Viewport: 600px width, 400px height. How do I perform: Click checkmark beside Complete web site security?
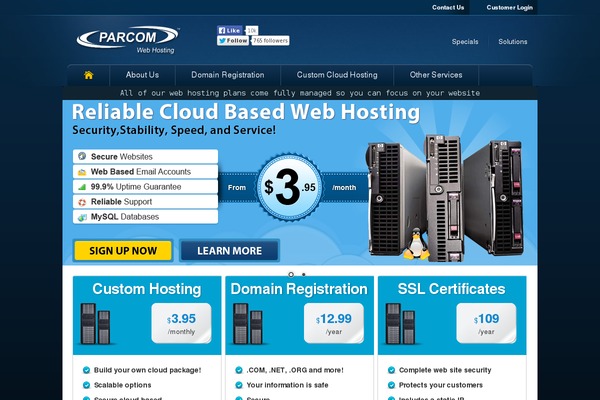point(391,370)
